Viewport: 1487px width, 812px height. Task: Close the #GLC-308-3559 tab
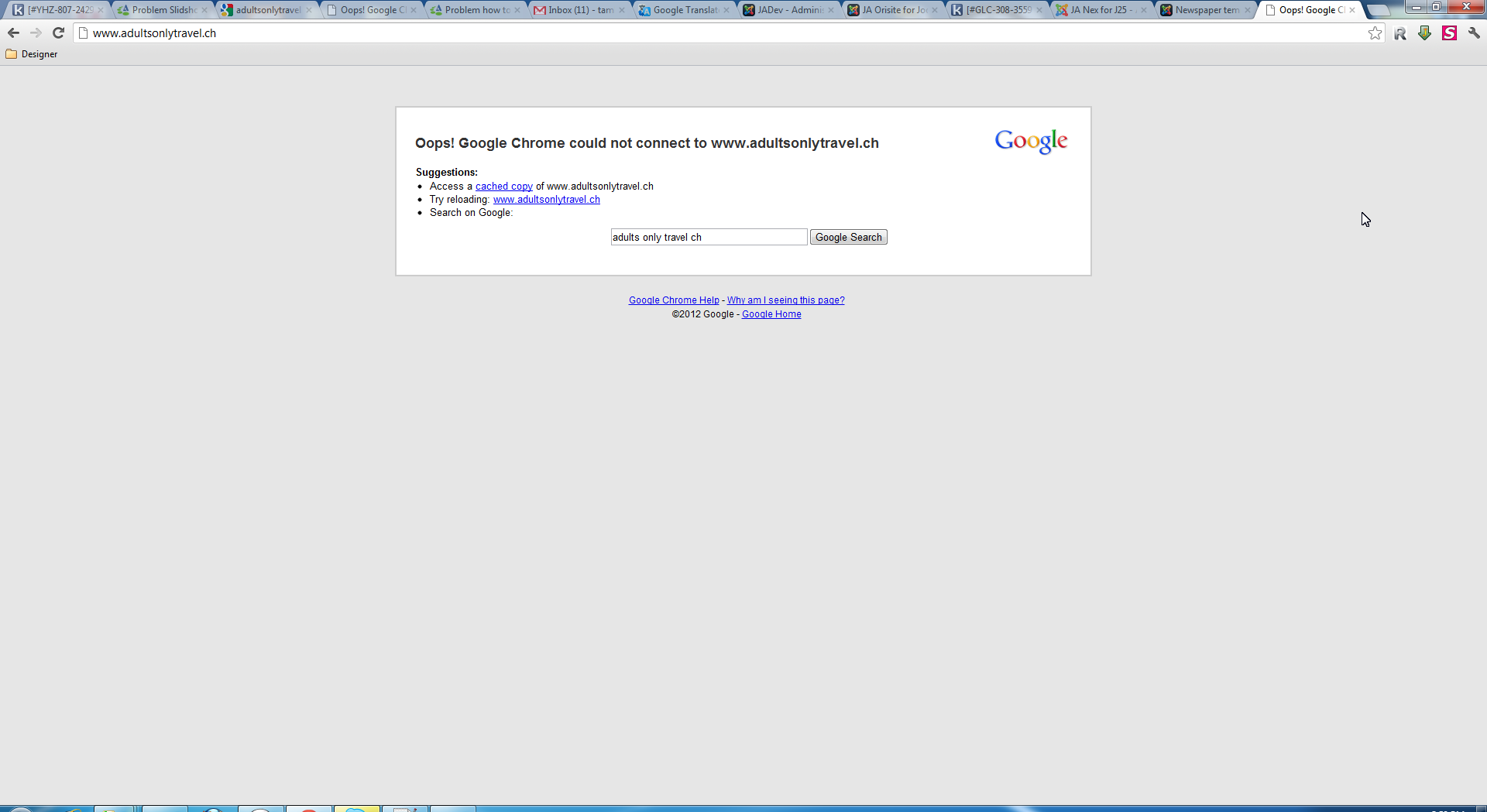[1039, 10]
